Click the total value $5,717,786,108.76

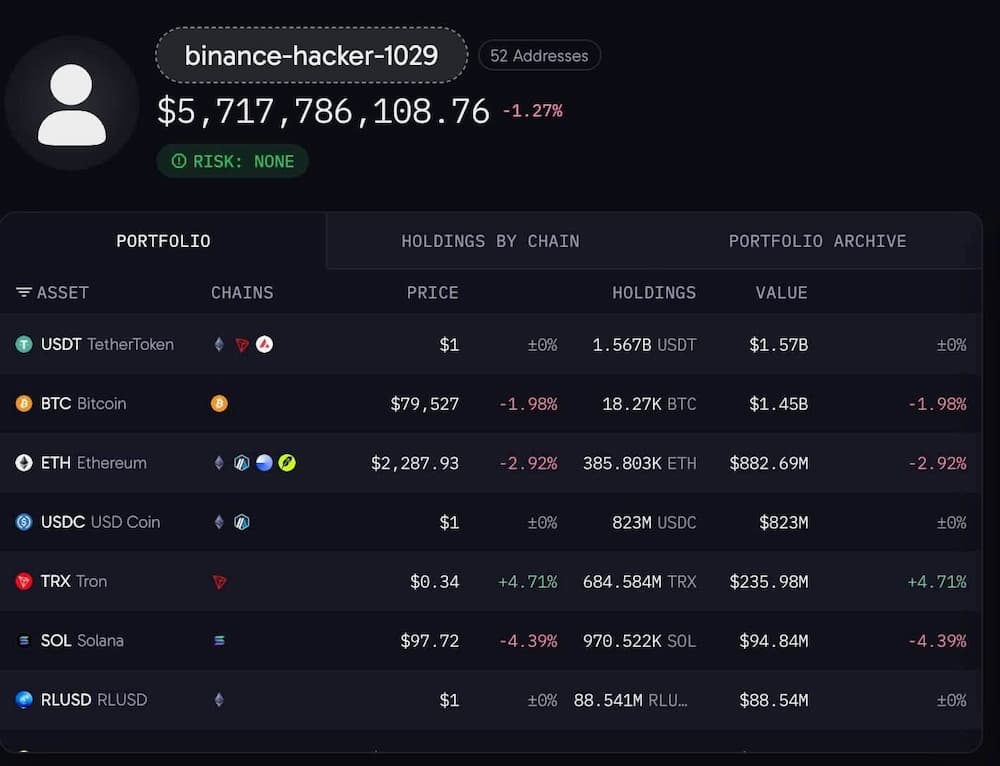(323, 112)
